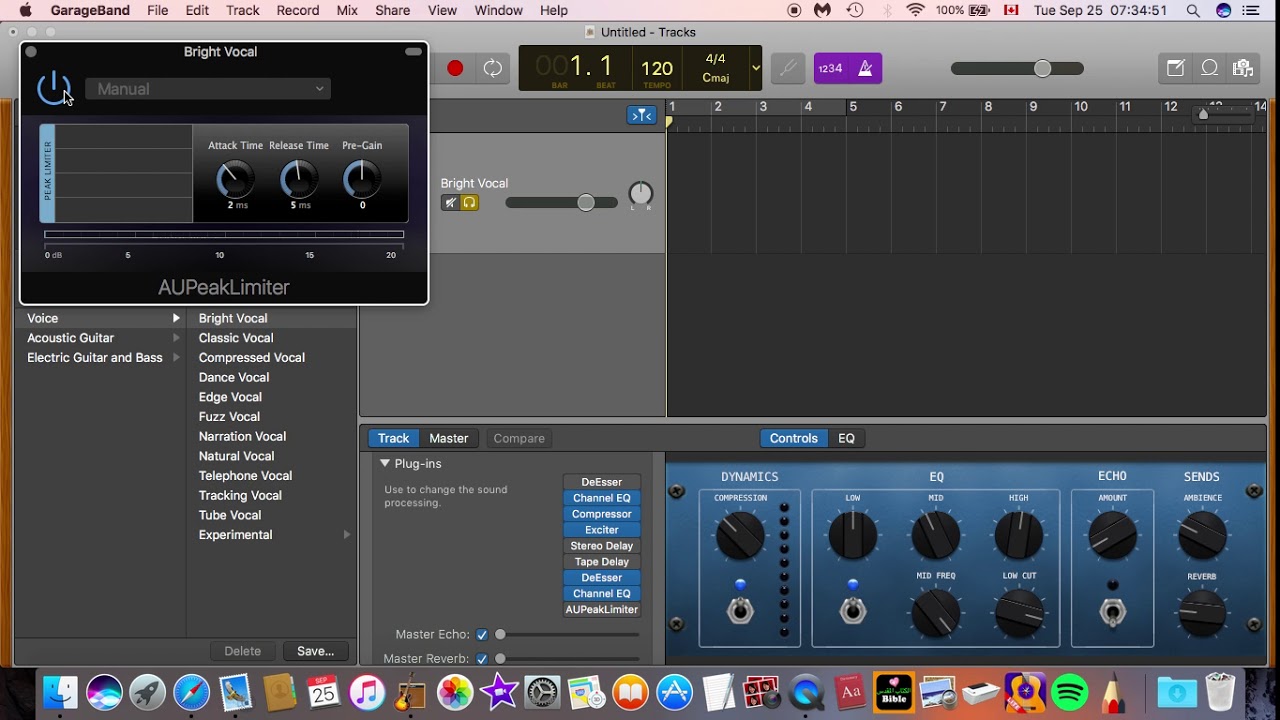Toggle the metronome button
Image resolution: width=1280 pixels, height=720 pixels.
tap(865, 68)
